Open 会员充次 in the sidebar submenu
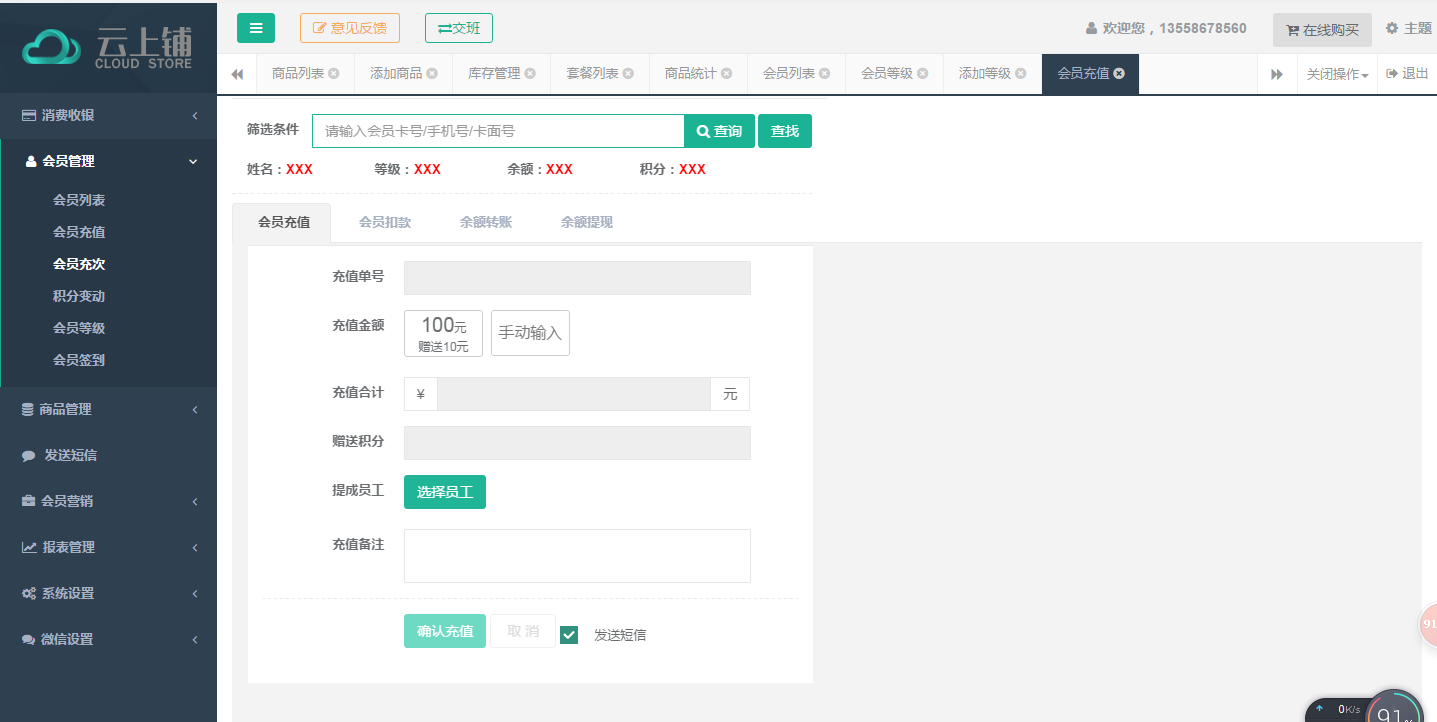This screenshot has height=722, width=1437. pos(79,264)
